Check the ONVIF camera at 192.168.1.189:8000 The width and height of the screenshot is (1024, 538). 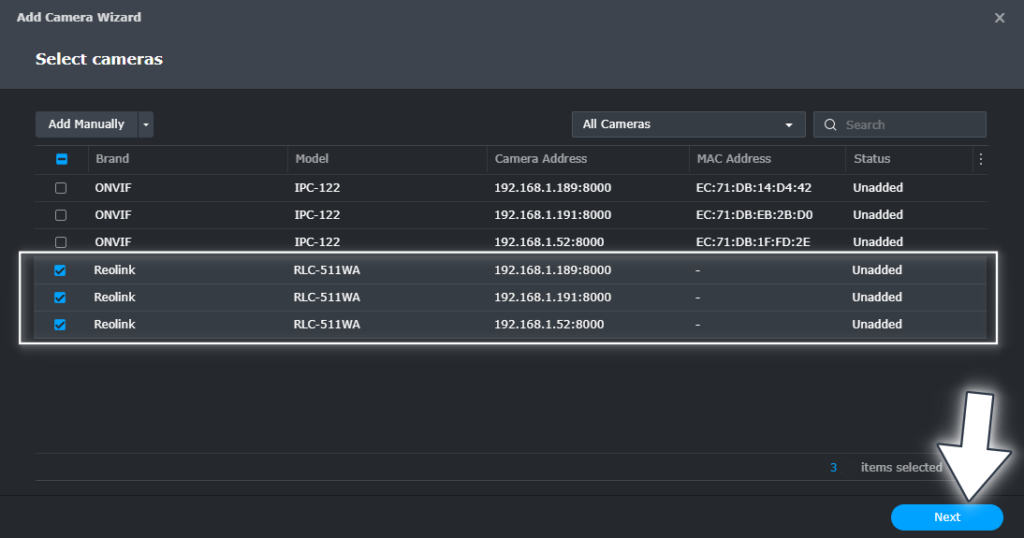[60, 188]
